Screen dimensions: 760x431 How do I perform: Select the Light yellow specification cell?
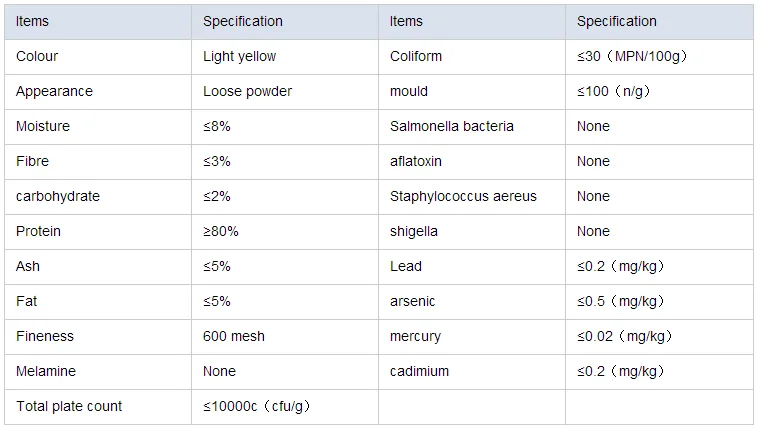(239, 56)
